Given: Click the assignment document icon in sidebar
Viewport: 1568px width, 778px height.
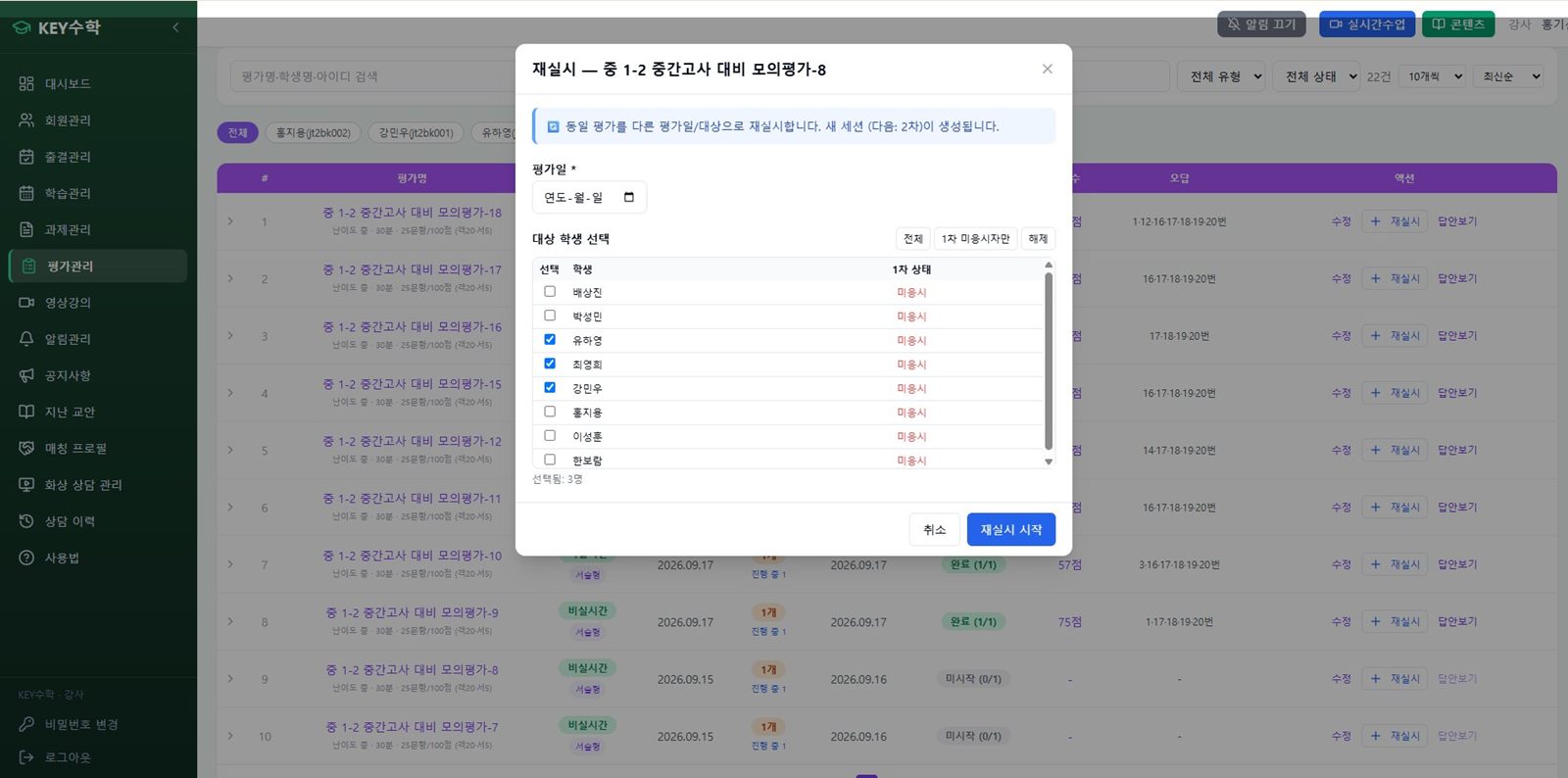Looking at the screenshot, I should pyautogui.click(x=26, y=229).
